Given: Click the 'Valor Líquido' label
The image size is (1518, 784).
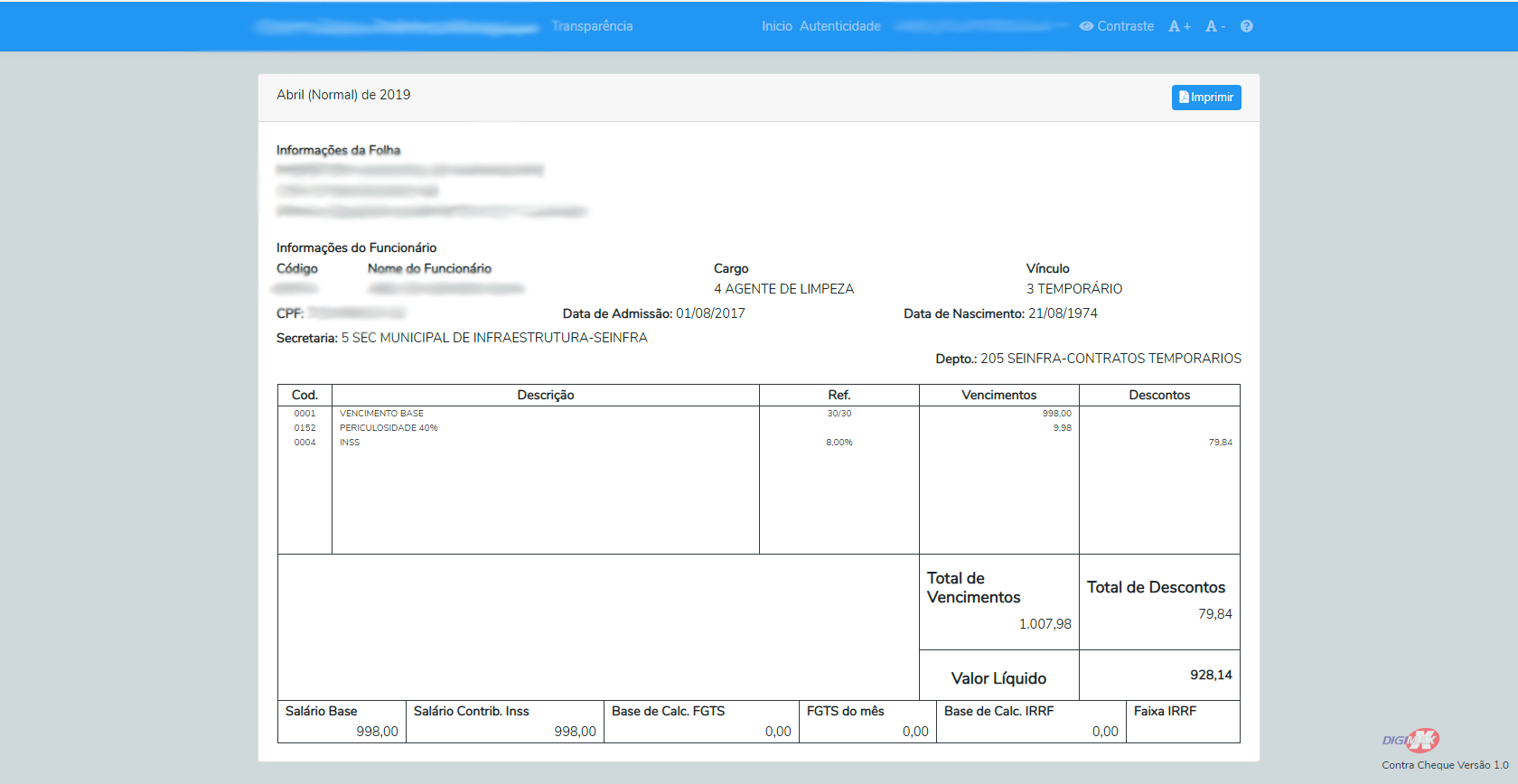Looking at the screenshot, I should (x=998, y=678).
